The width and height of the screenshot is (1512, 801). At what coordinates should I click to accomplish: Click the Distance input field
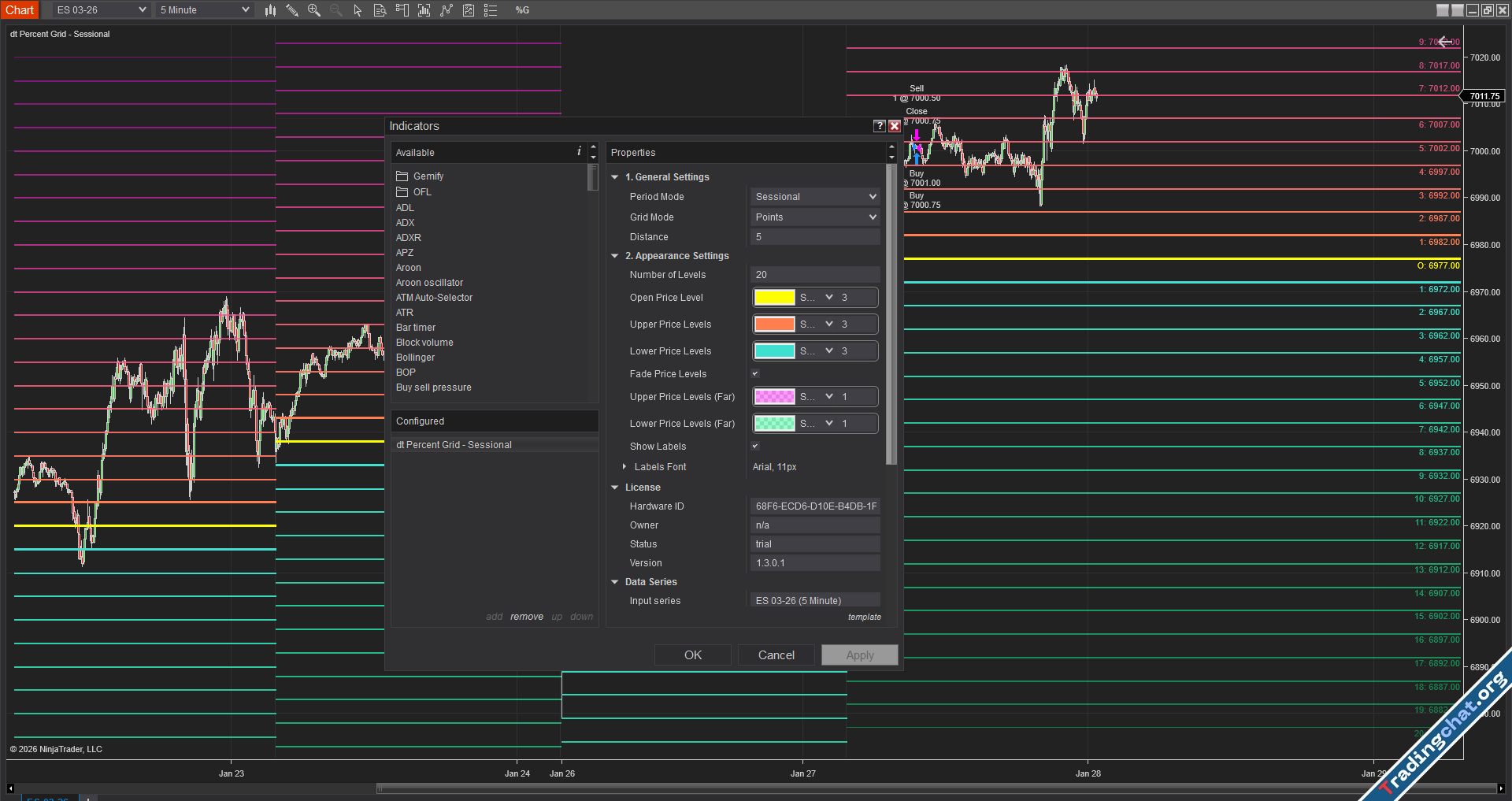tap(815, 237)
